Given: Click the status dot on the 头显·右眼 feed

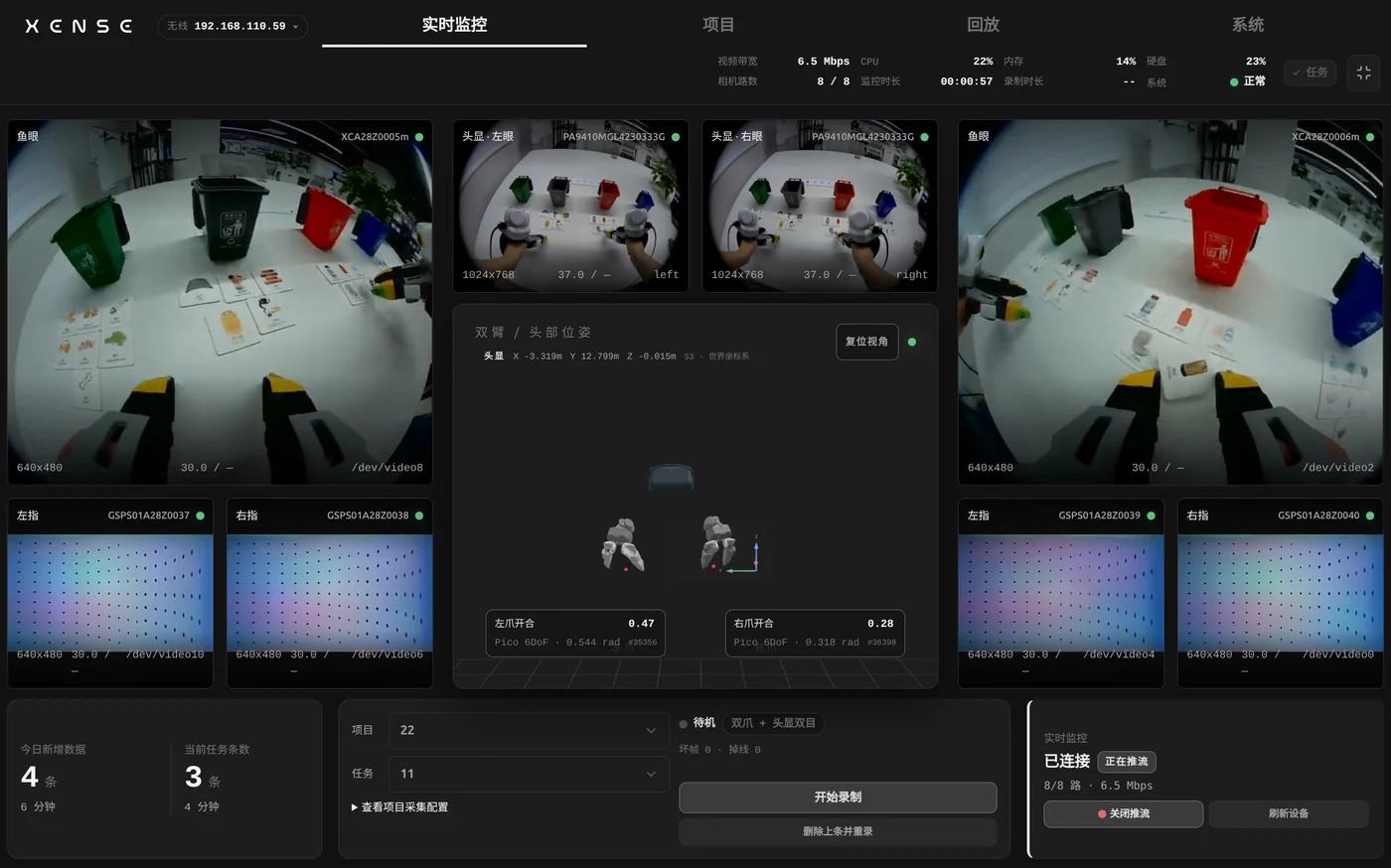Looking at the screenshot, I should (x=924, y=137).
